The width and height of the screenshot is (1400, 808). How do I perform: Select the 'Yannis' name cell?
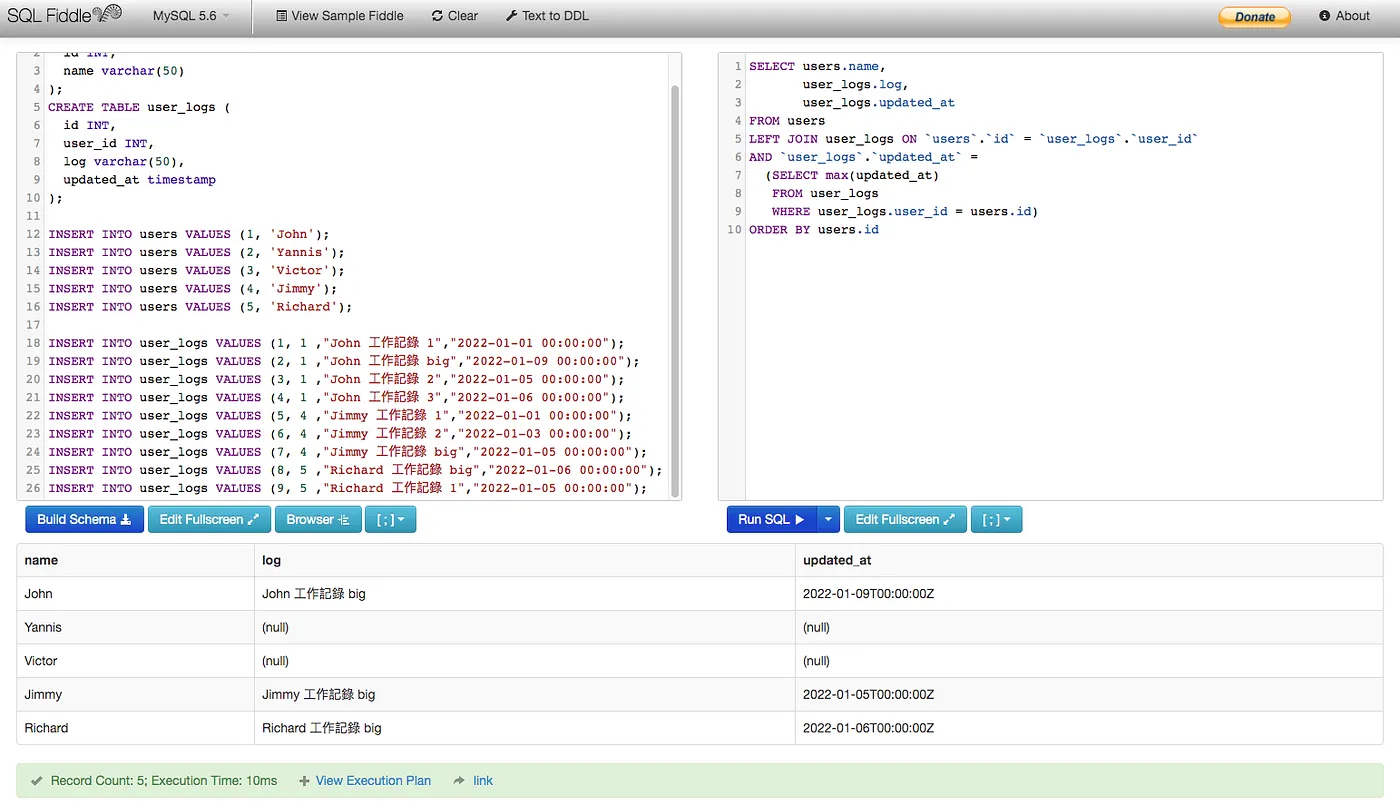pyautogui.click(x=136, y=627)
